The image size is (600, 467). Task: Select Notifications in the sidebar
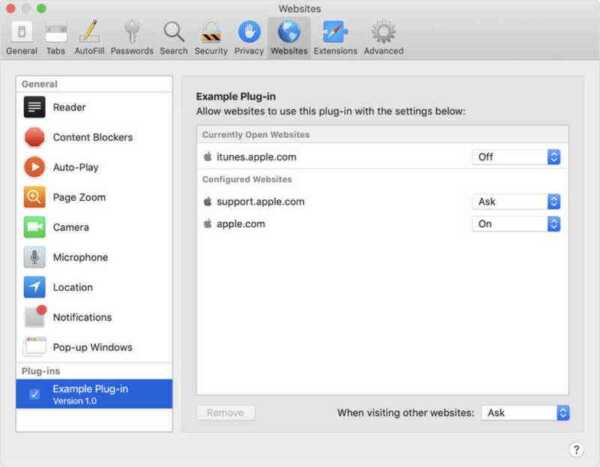click(x=82, y=317)
